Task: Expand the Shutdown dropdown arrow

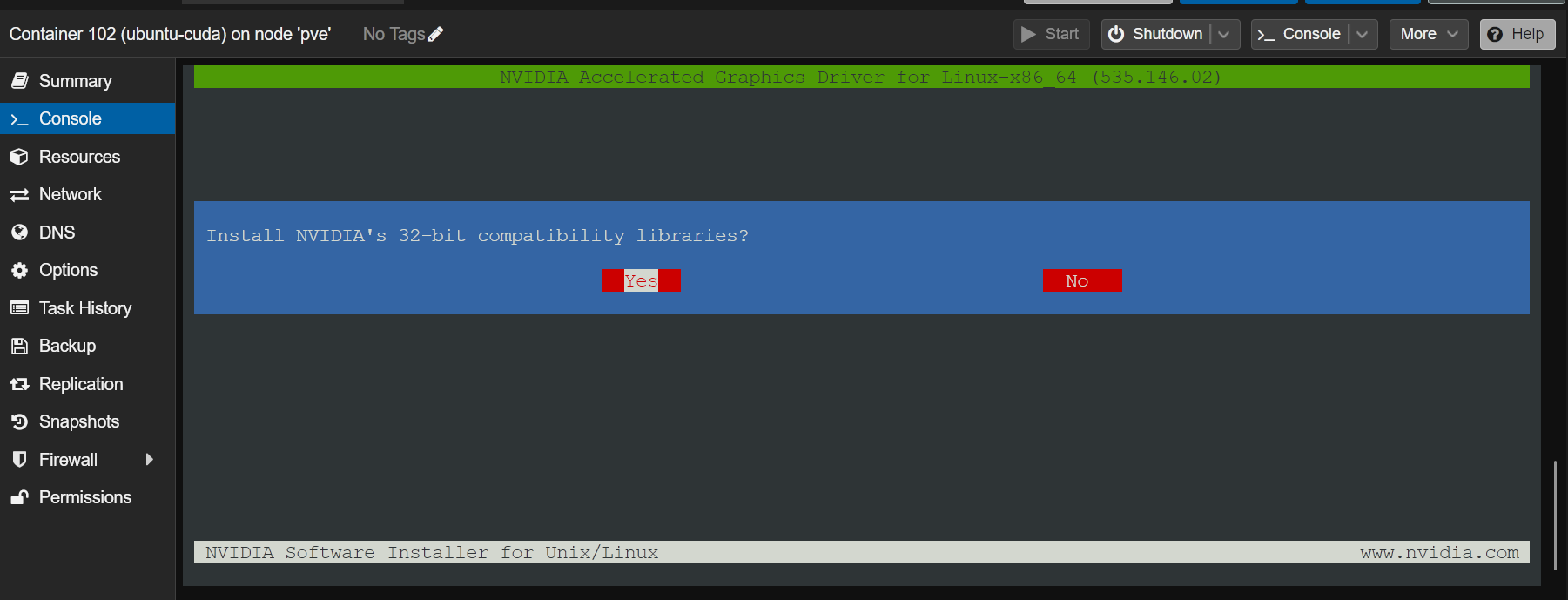Action: pyautogui.click(x=1224, y=34)
